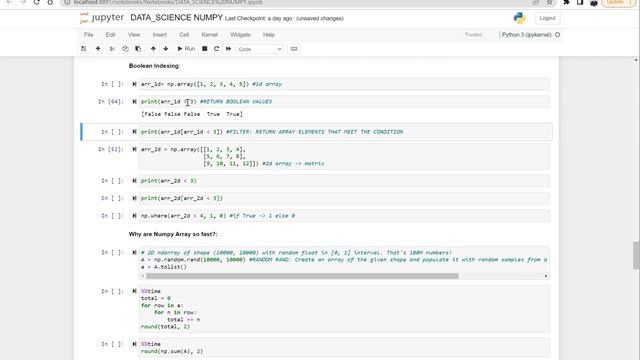
Task: Run the print(arr_2d[arr_2d < 3]) cell with its run icon
Action: pos(134,198)
